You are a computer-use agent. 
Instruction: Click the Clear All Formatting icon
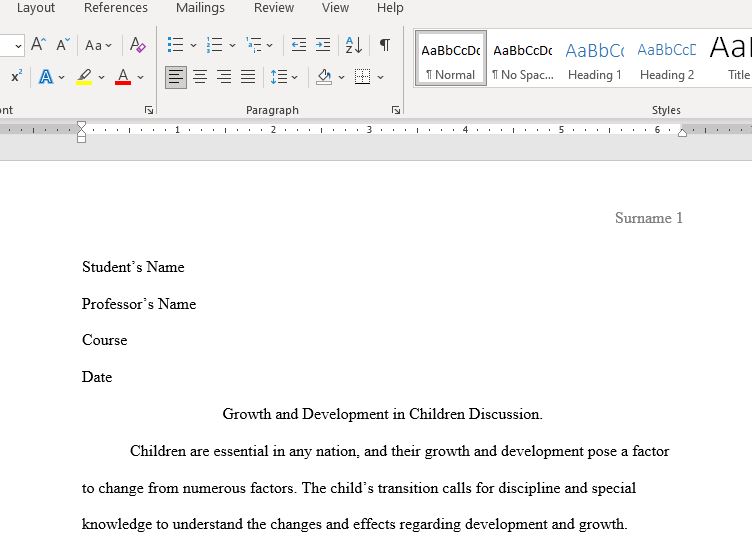pos(138,45)
